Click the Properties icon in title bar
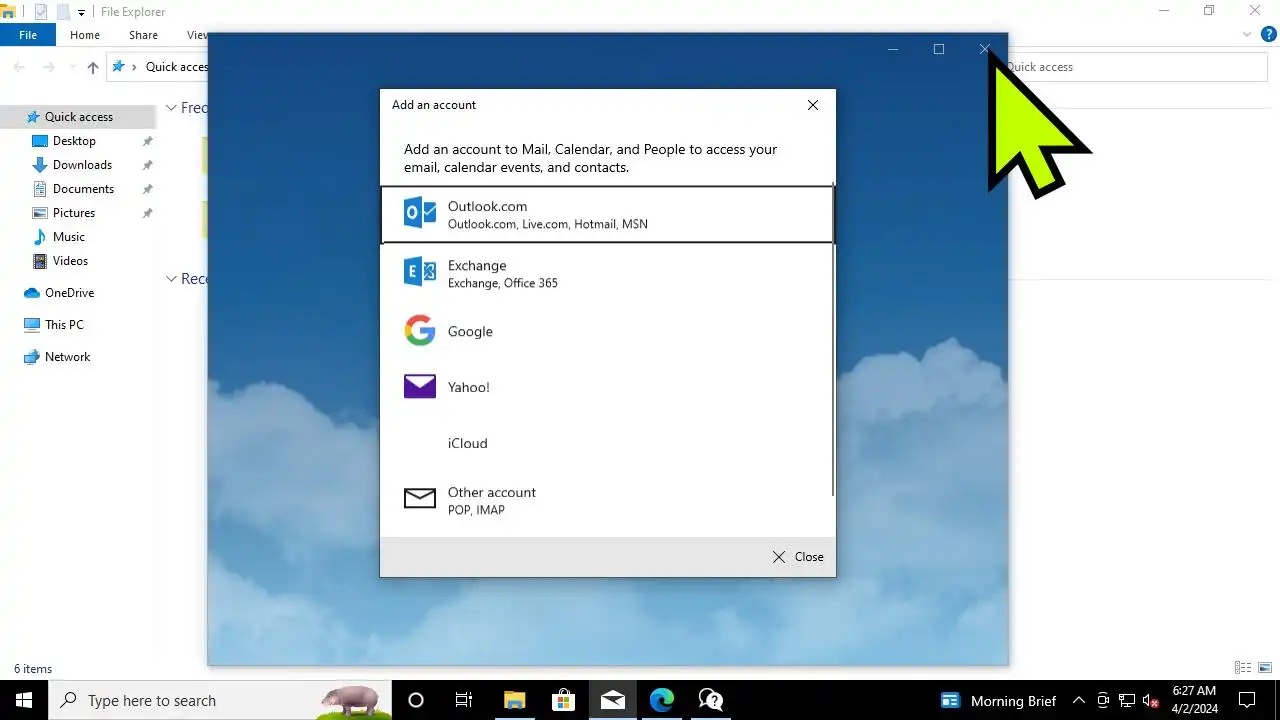1280x720 pixels. (41, 12)
